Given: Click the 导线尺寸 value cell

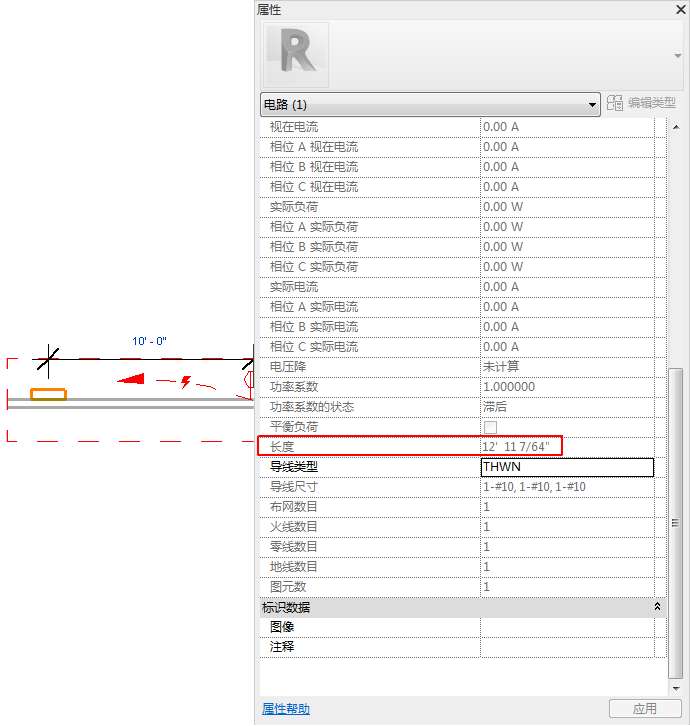Looking at the screenshot, I should (566, 487).
